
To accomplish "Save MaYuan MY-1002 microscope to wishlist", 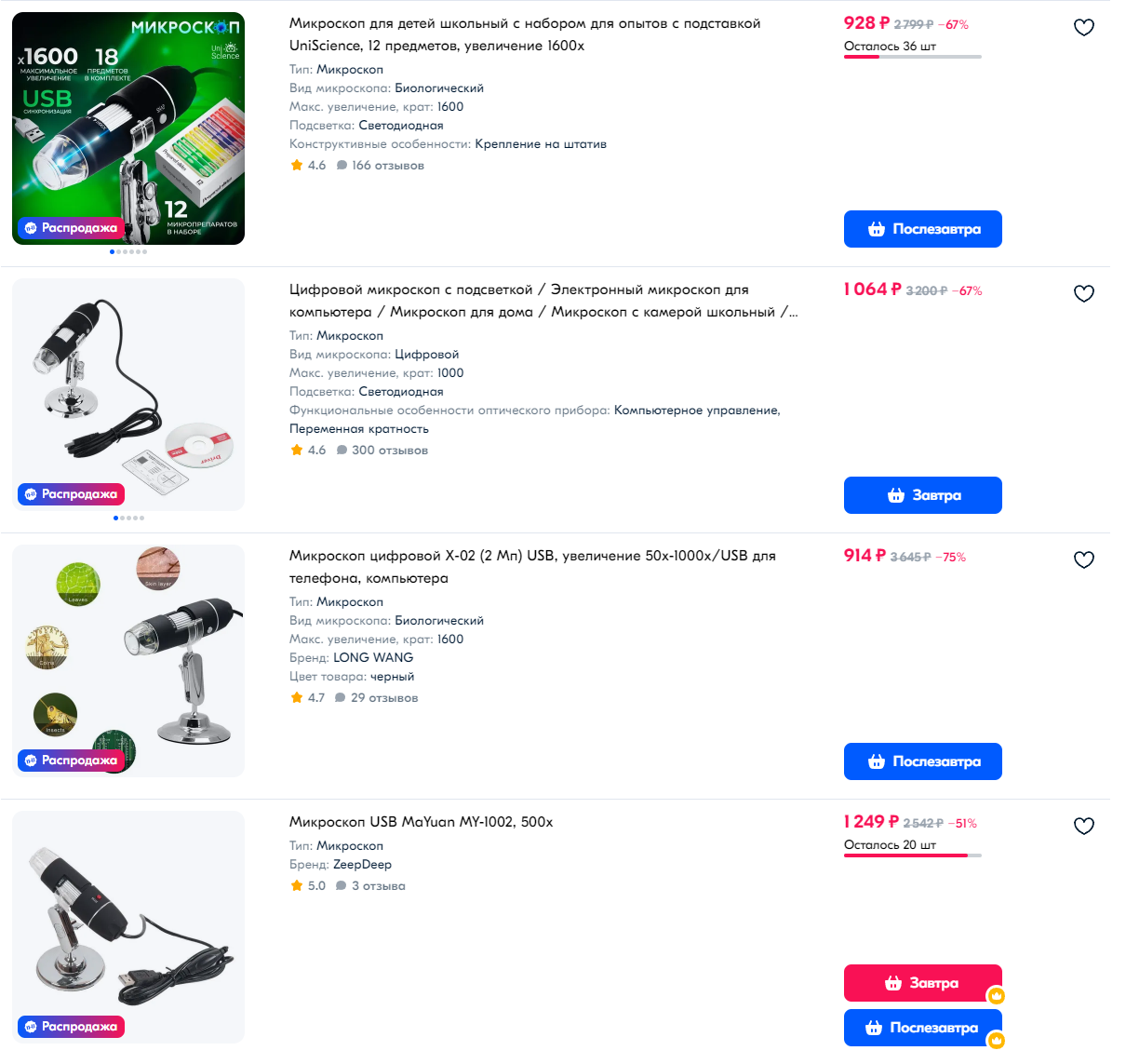I will [x=1084, y=827].
